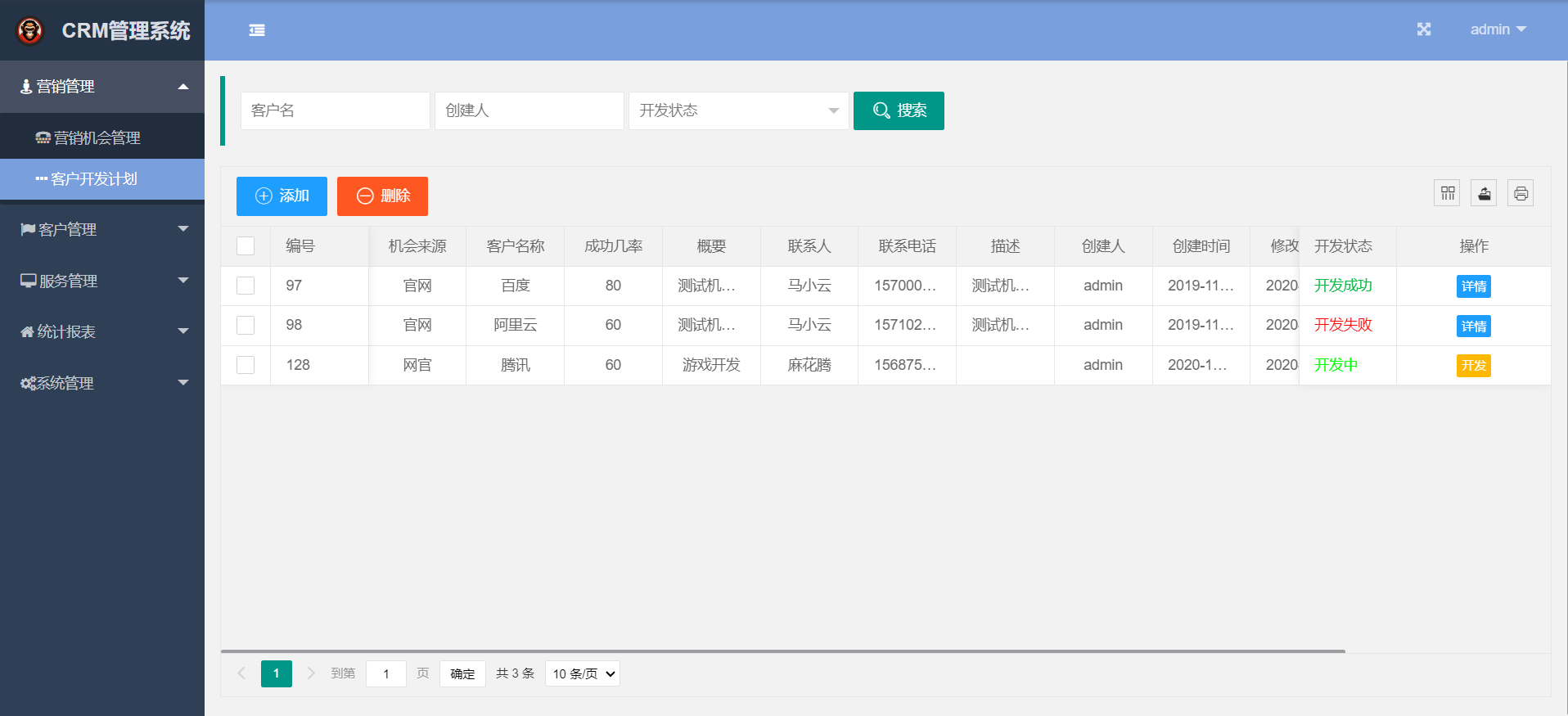Click the 服务管理 monitor icon
1568x716 pixels.
28,281
